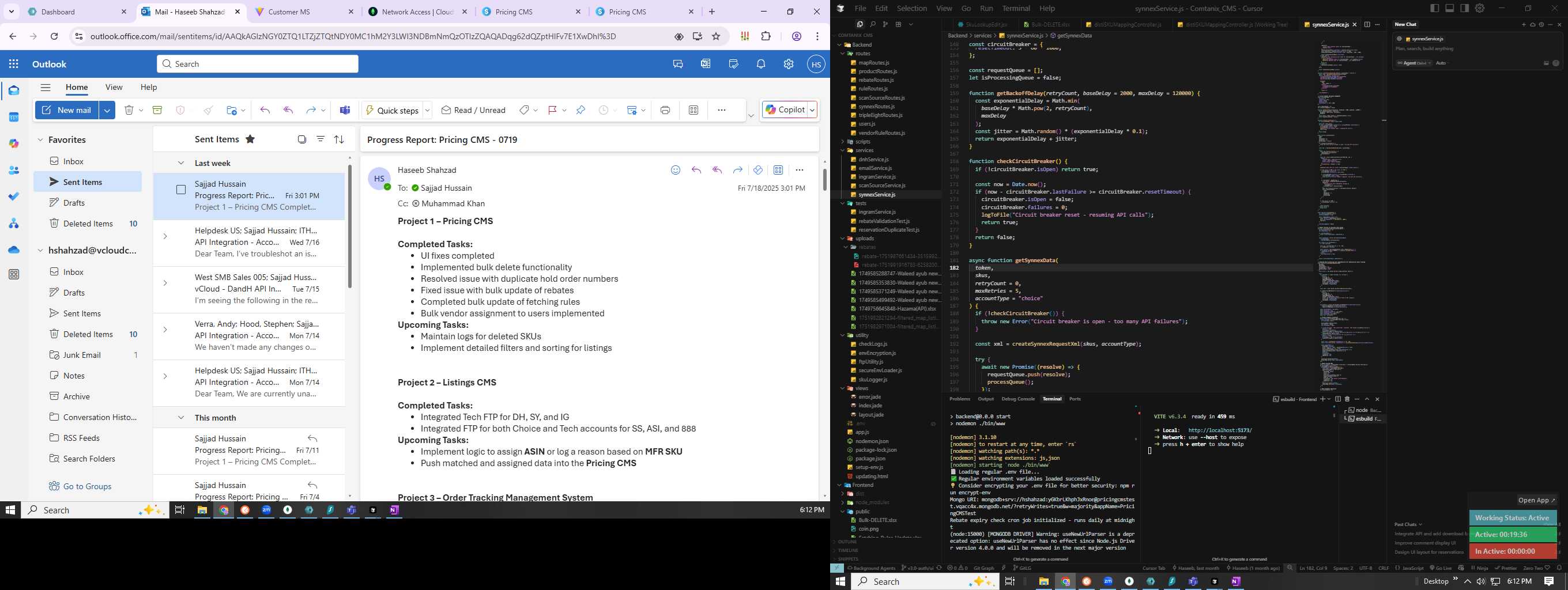This screenshot has height=590, width=1568.
Task: Toggle Read / Unread for the message
Action: click(473, 110)
